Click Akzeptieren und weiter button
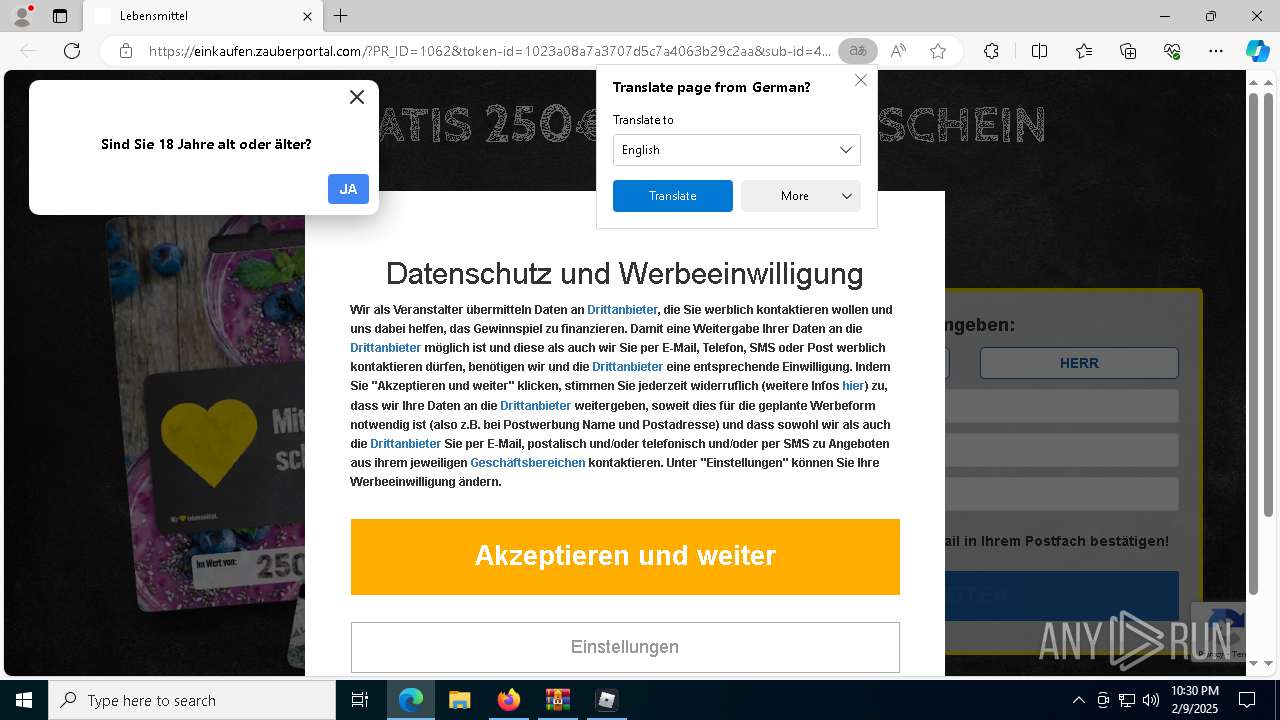 pyautogui.click(x=625, y=556)
